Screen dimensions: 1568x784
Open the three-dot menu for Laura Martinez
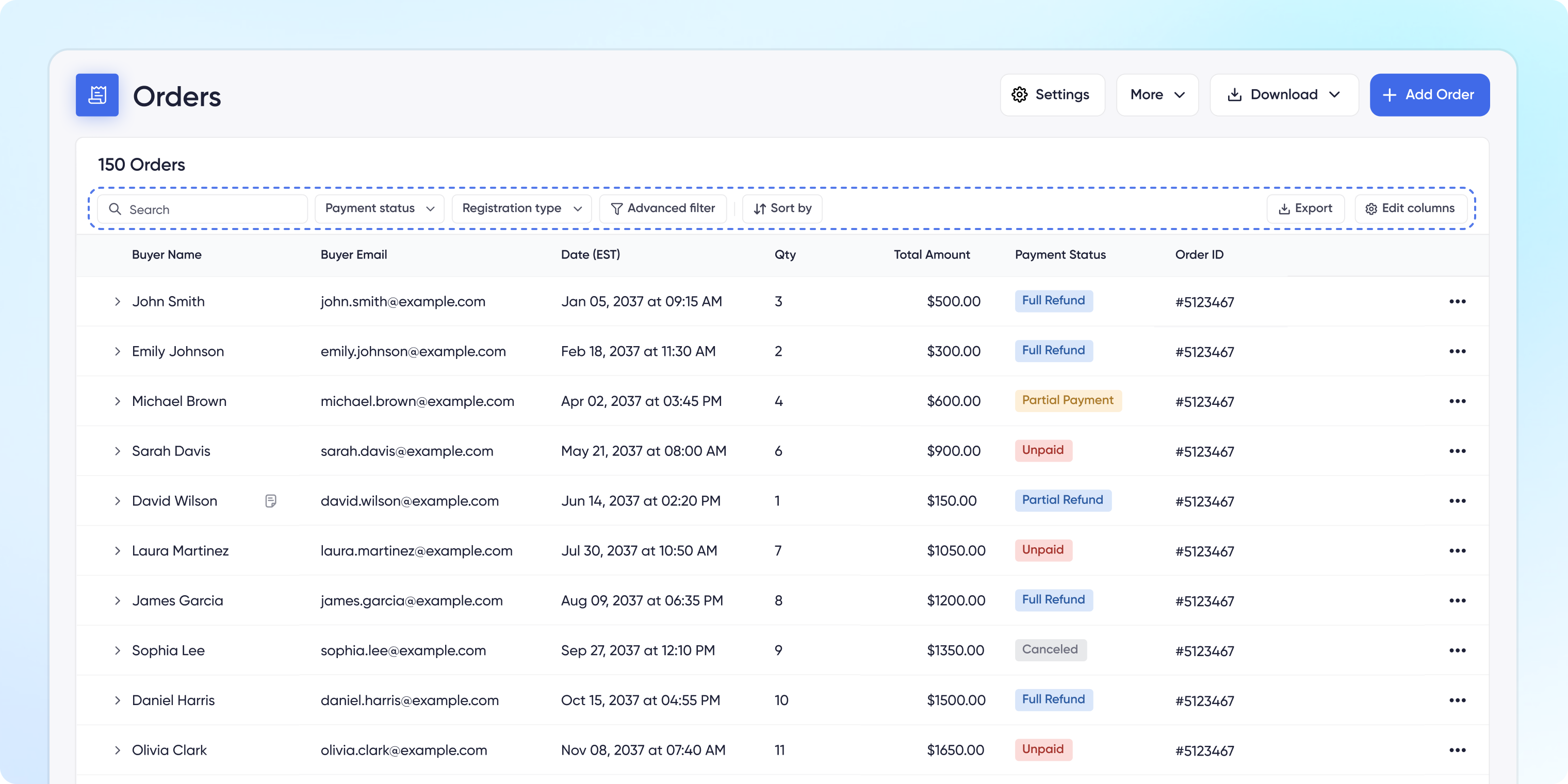[1457, 551]
